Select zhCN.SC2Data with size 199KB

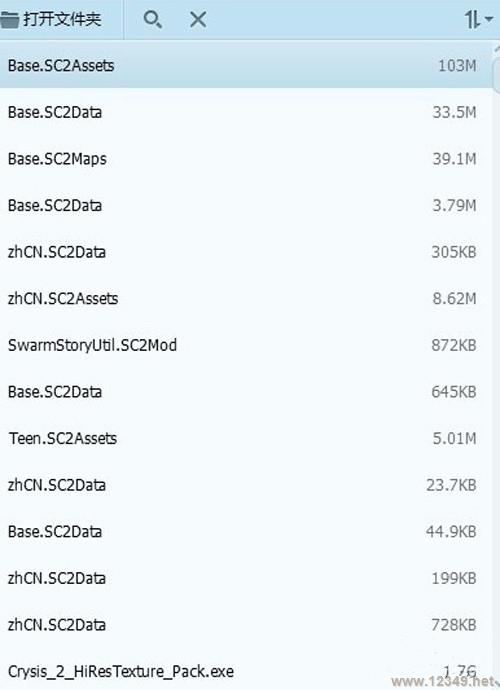click(246, 578)
